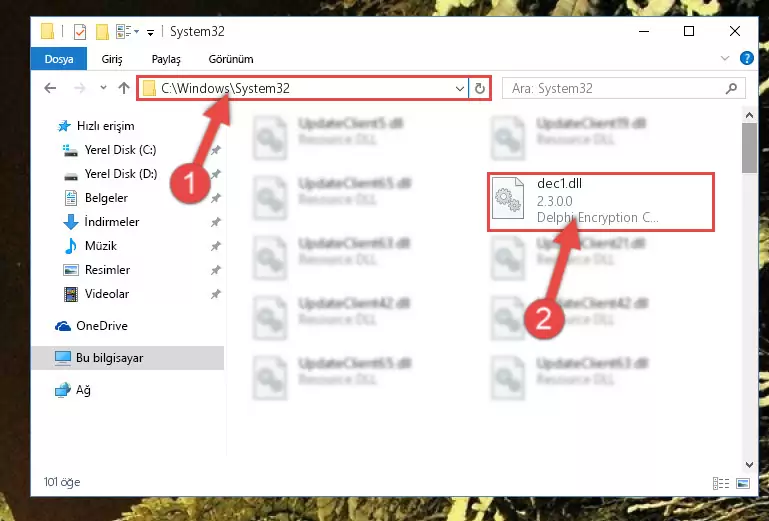
Task: Refresh the System32 folder
Action: coord(480,89)
